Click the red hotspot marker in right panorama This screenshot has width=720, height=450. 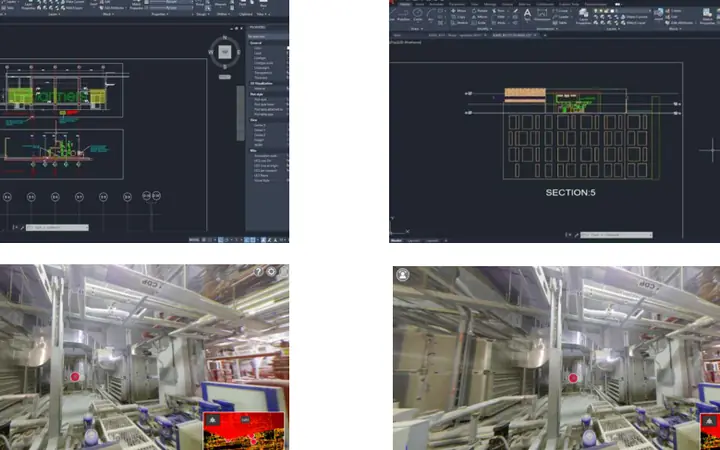click(573, 378)
